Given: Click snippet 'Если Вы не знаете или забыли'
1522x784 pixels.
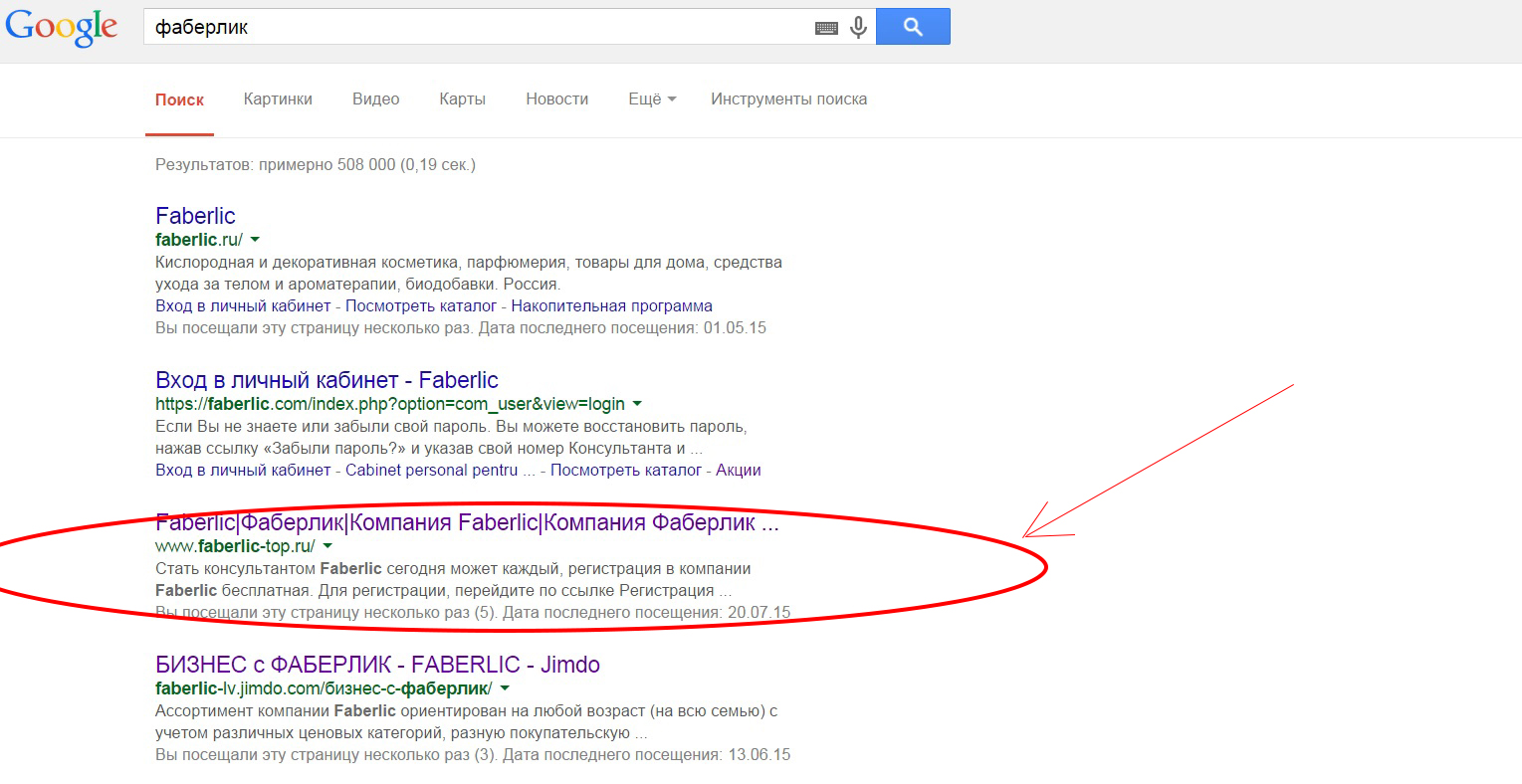Looking at the screenshot, I should point(451,438).
